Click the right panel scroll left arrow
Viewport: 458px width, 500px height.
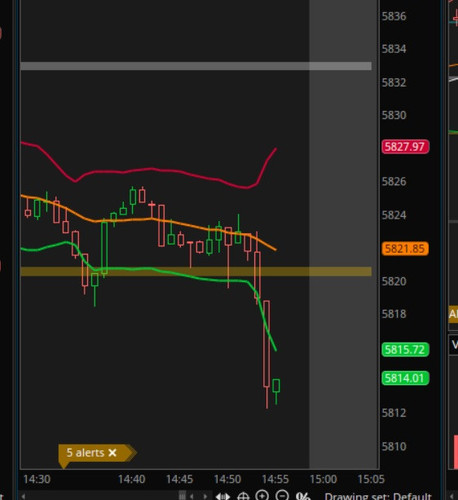coord(452,496)
